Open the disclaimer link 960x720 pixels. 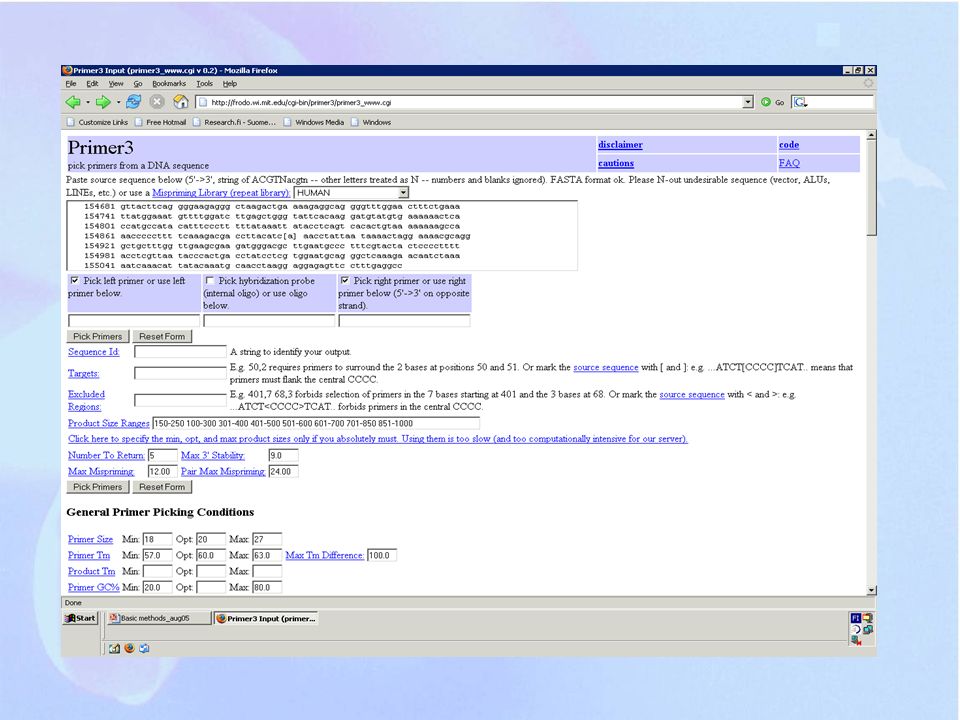[x=620, y=145]
